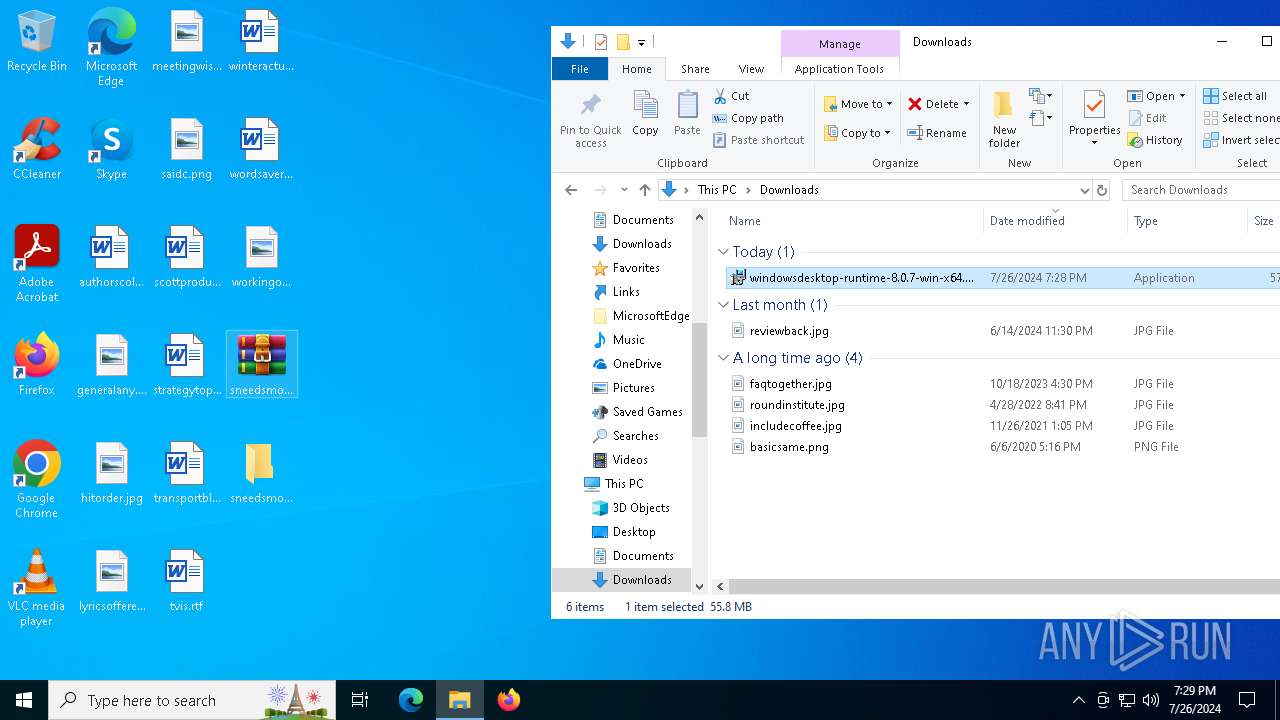The image size is (1280, 720).
Task: Click Edge icon in taskbar
Action: click(x=411, y=700)
